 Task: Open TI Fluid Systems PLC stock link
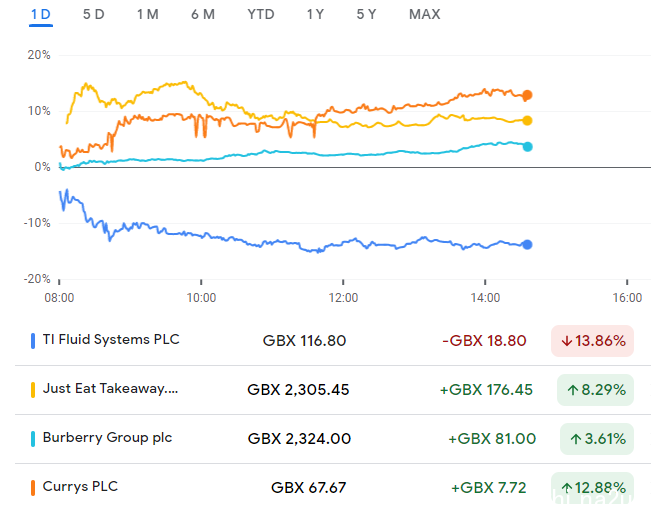(x=111, y=340)
